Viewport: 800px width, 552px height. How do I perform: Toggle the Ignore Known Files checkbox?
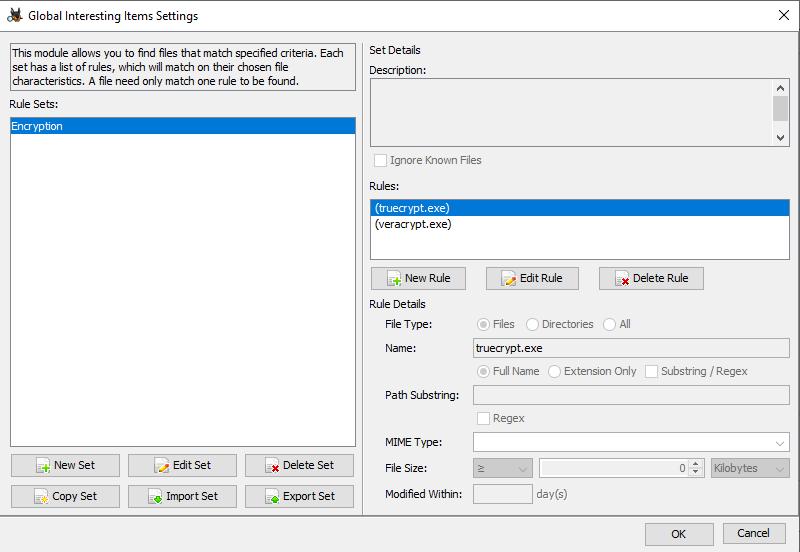(380, 160)
